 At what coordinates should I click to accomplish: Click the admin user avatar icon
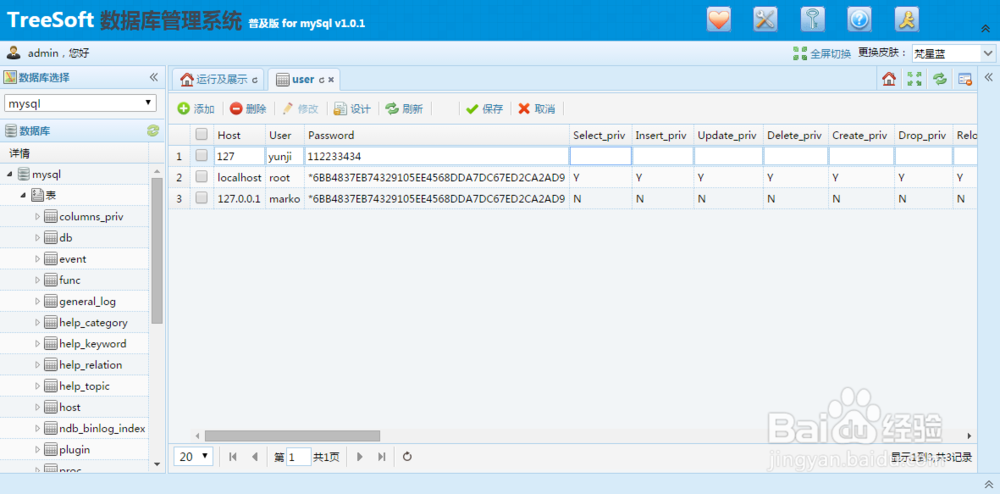coord(13,52)
